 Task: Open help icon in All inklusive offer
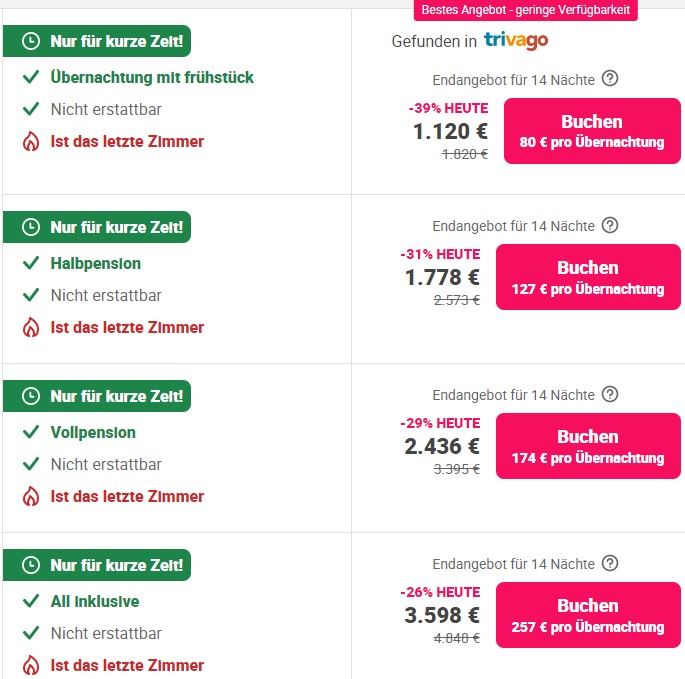610,563
